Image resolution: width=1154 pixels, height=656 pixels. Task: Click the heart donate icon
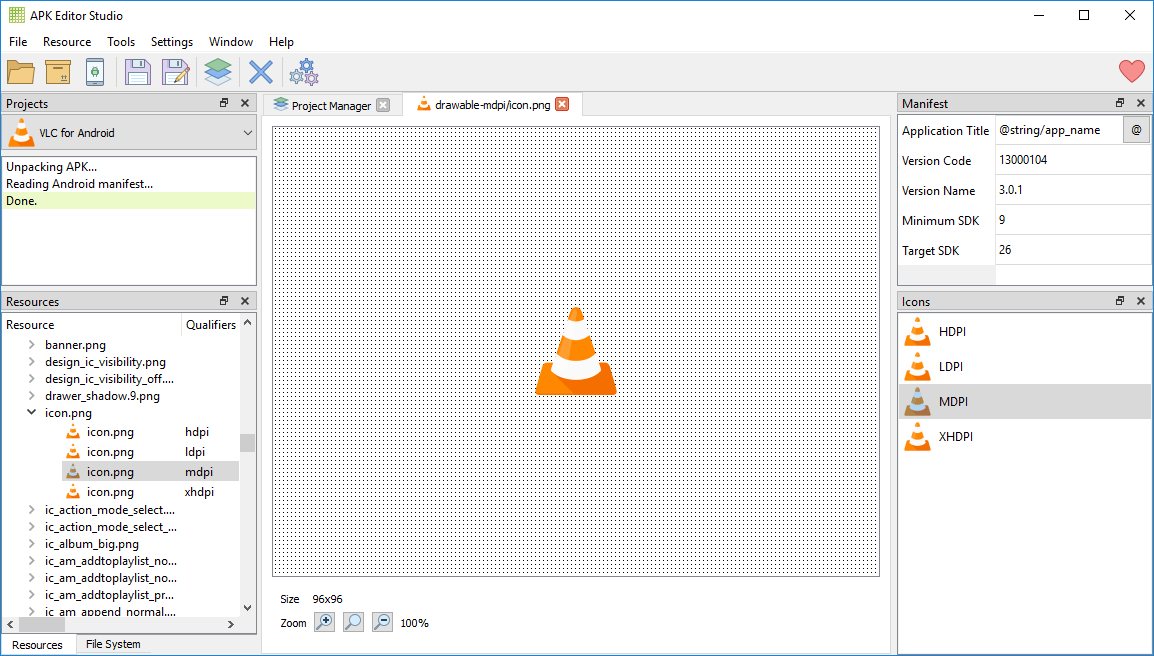pos(1131,71)
